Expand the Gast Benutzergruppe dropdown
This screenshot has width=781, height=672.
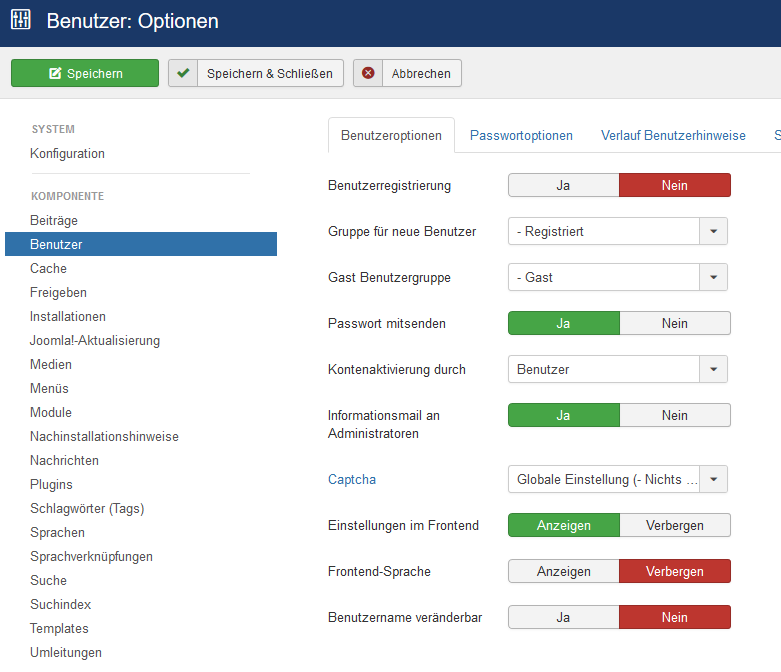tap(713, 277)
